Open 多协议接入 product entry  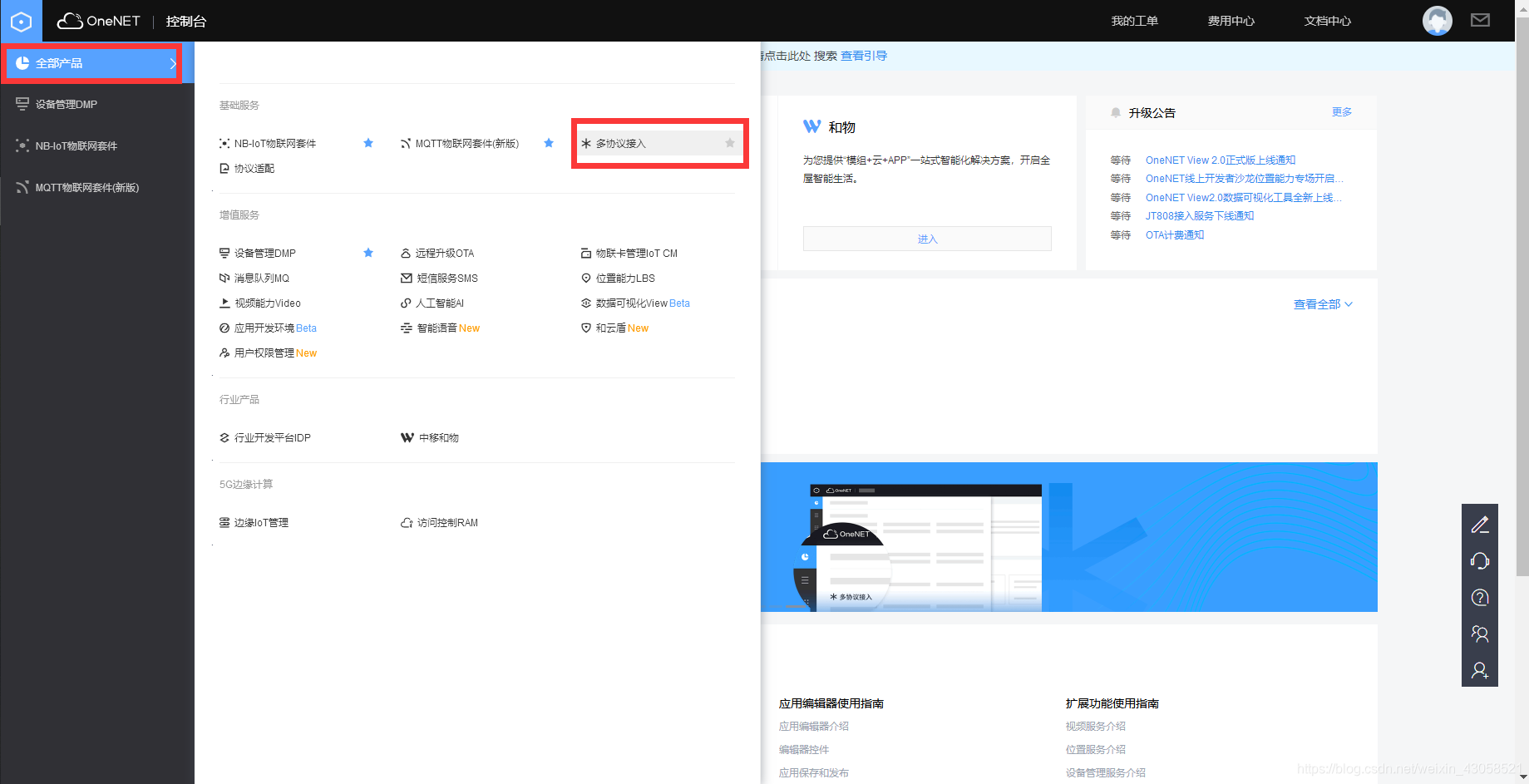pos(620,144)
